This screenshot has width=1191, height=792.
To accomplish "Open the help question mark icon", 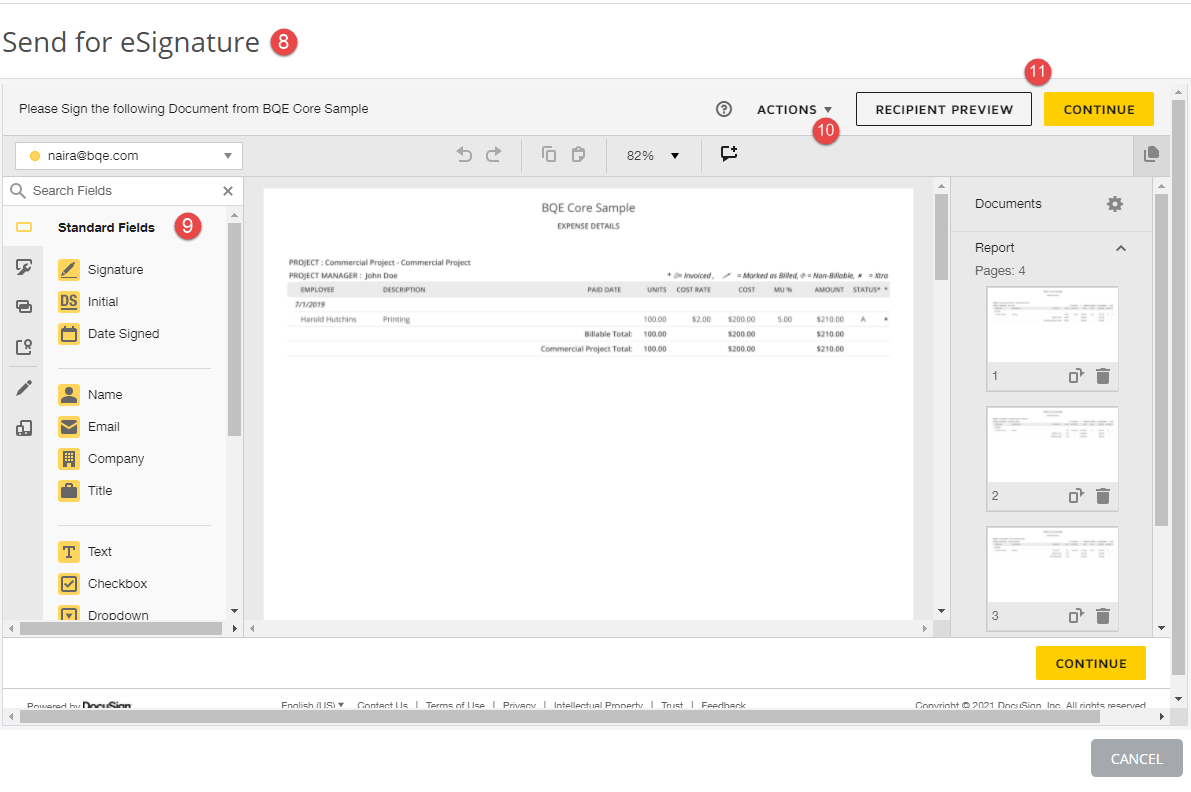I will point(724,109).
